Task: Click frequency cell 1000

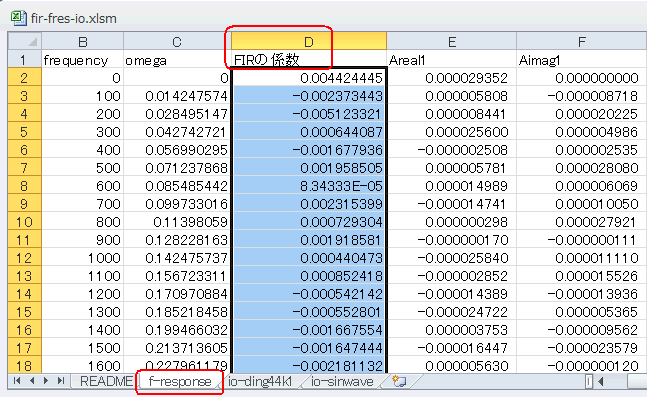Action: coord(83,258)
